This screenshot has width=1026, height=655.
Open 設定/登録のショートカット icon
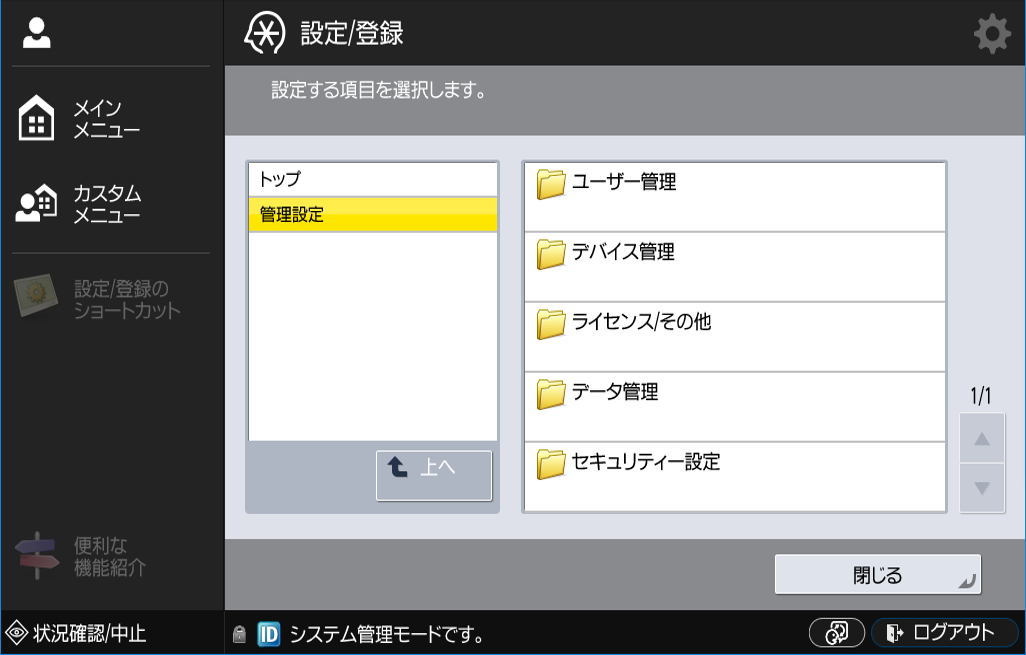pyautogui.click(x=37, y=296)
